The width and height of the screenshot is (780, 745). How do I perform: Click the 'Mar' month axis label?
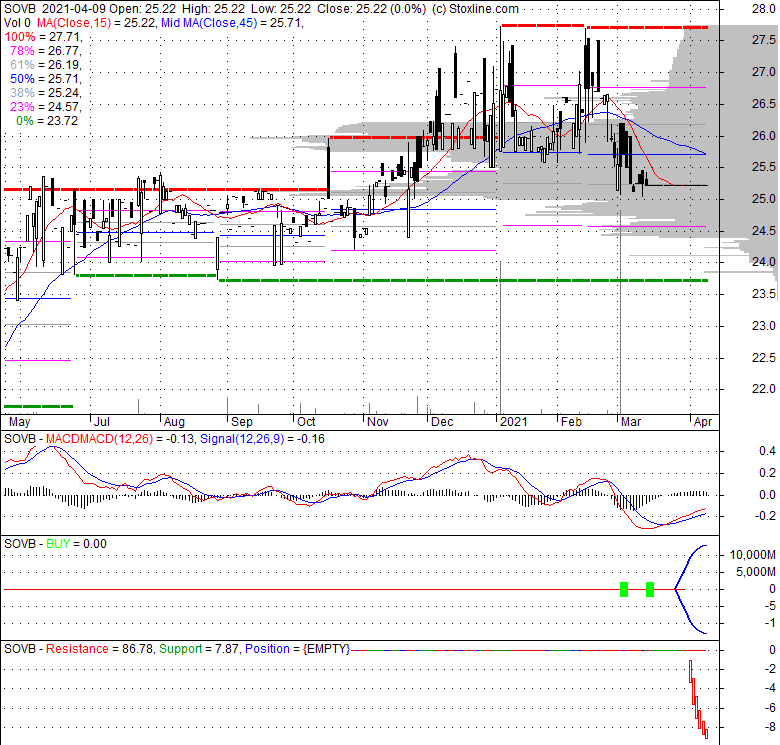click(x=631, y=422)
